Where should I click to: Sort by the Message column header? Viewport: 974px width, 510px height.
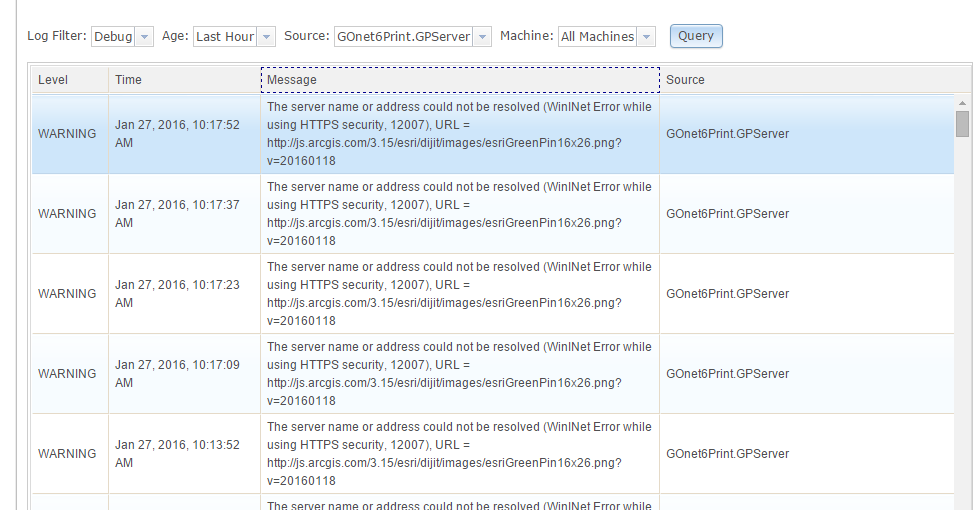coord(460,80)
